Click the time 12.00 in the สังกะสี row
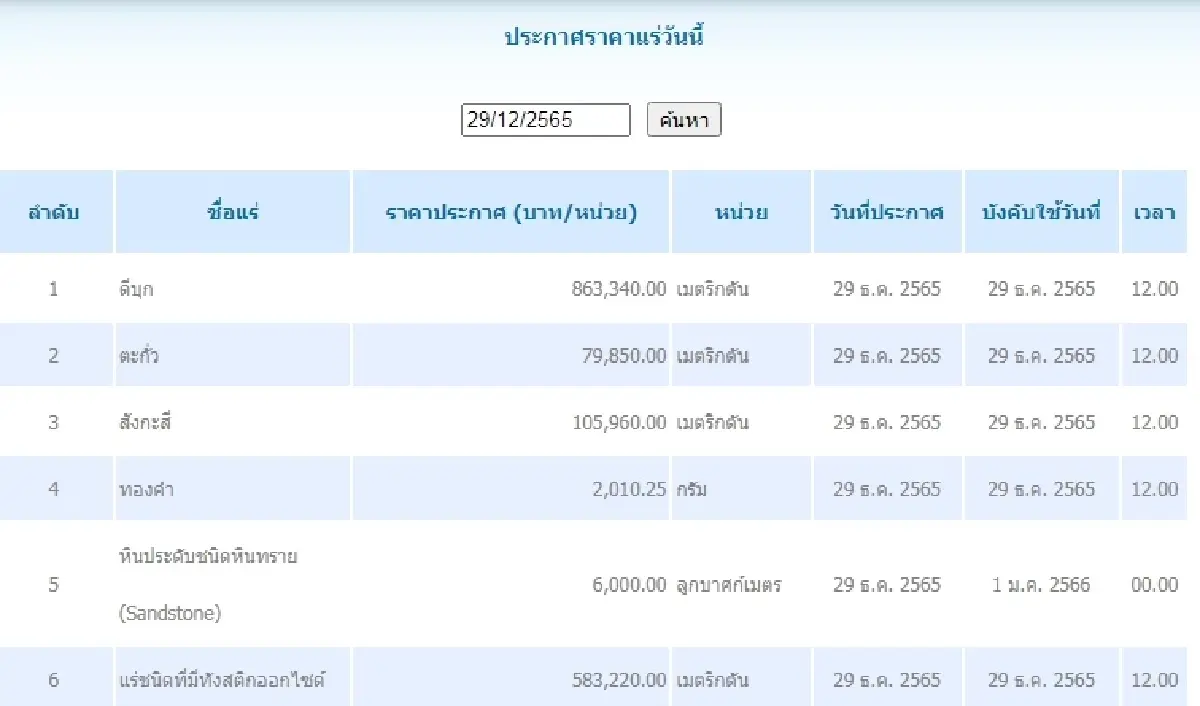Screen dimensions: 1200x706 1155,422
